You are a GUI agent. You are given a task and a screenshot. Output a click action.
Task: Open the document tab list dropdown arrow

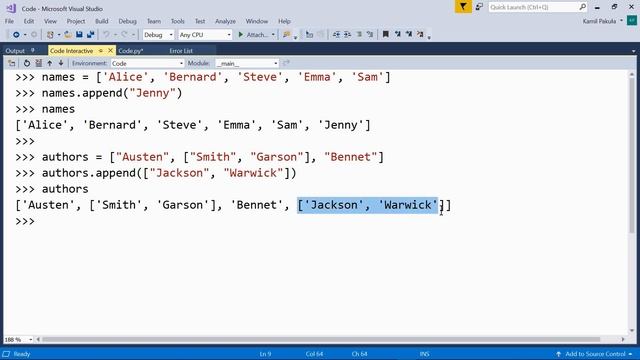pos(633,51)
